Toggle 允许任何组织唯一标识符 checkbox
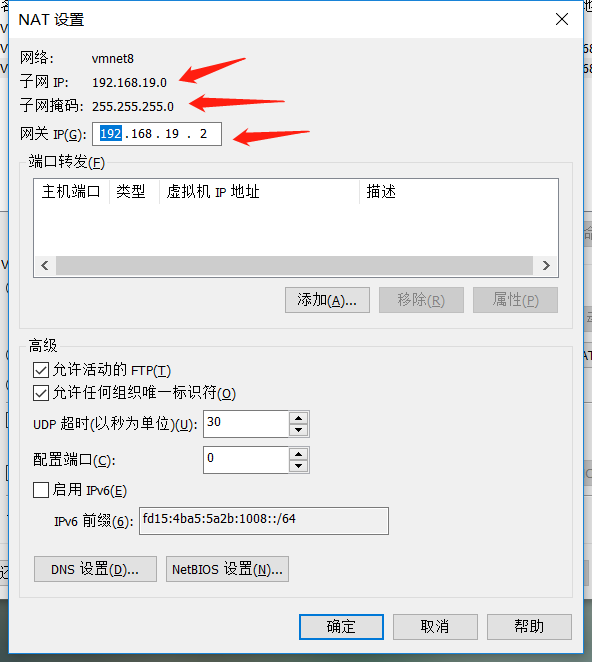The width and height of the screenshot is (592, 662). (41, 393)
